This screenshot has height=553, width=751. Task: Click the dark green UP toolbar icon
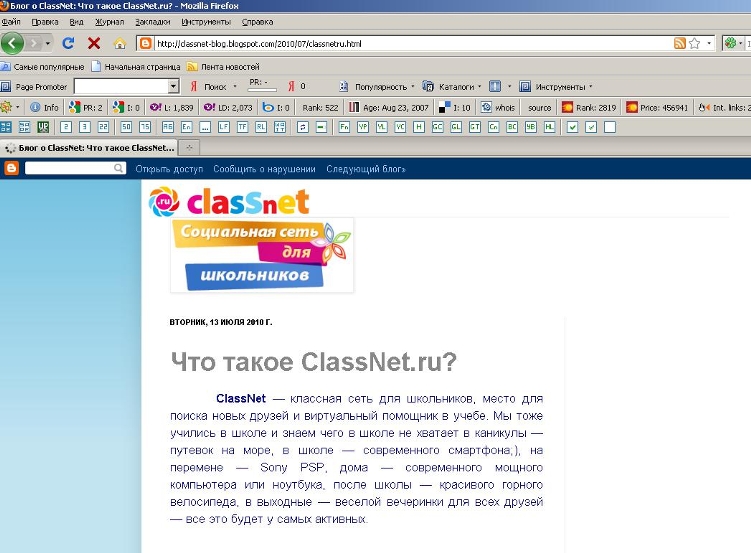click(x=43, y=127)
